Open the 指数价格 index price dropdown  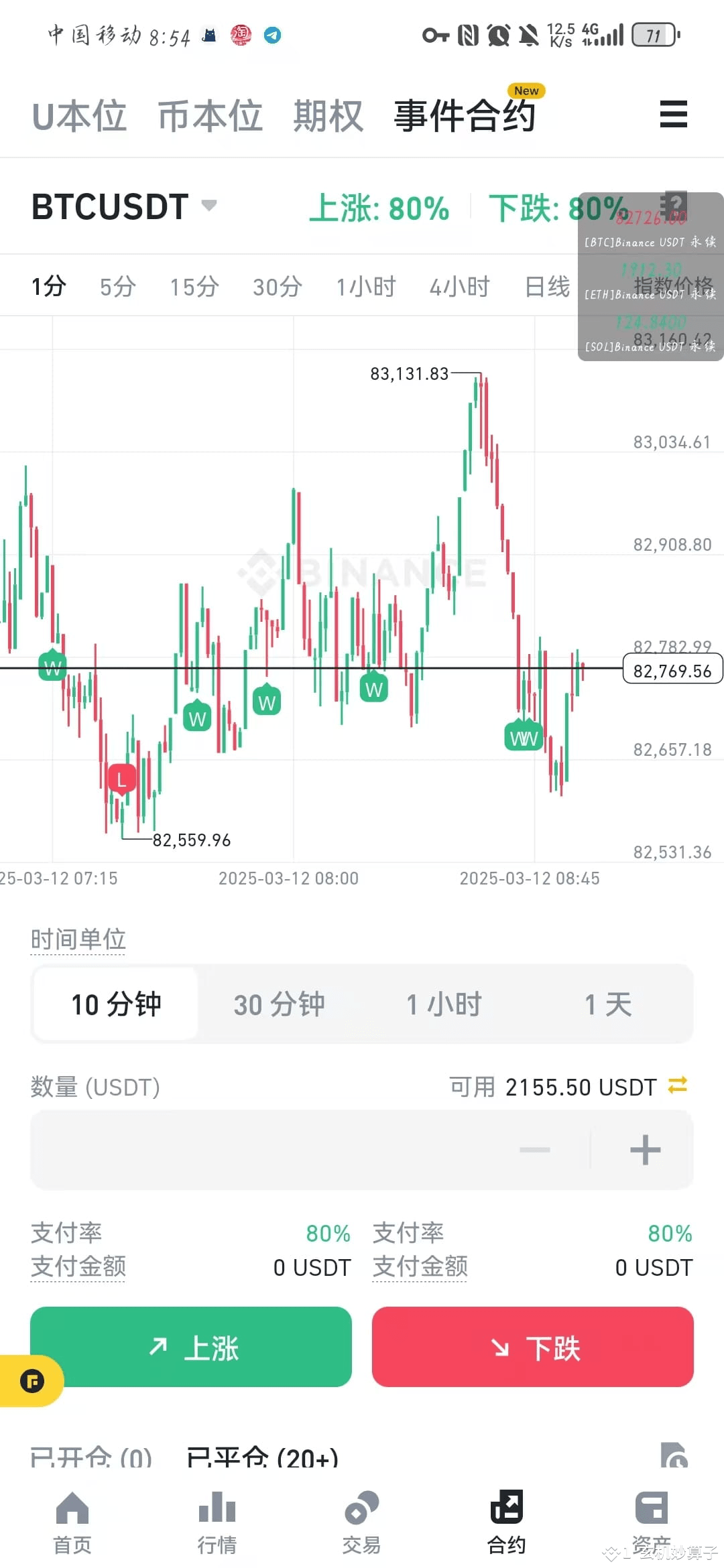click(674, 284)
